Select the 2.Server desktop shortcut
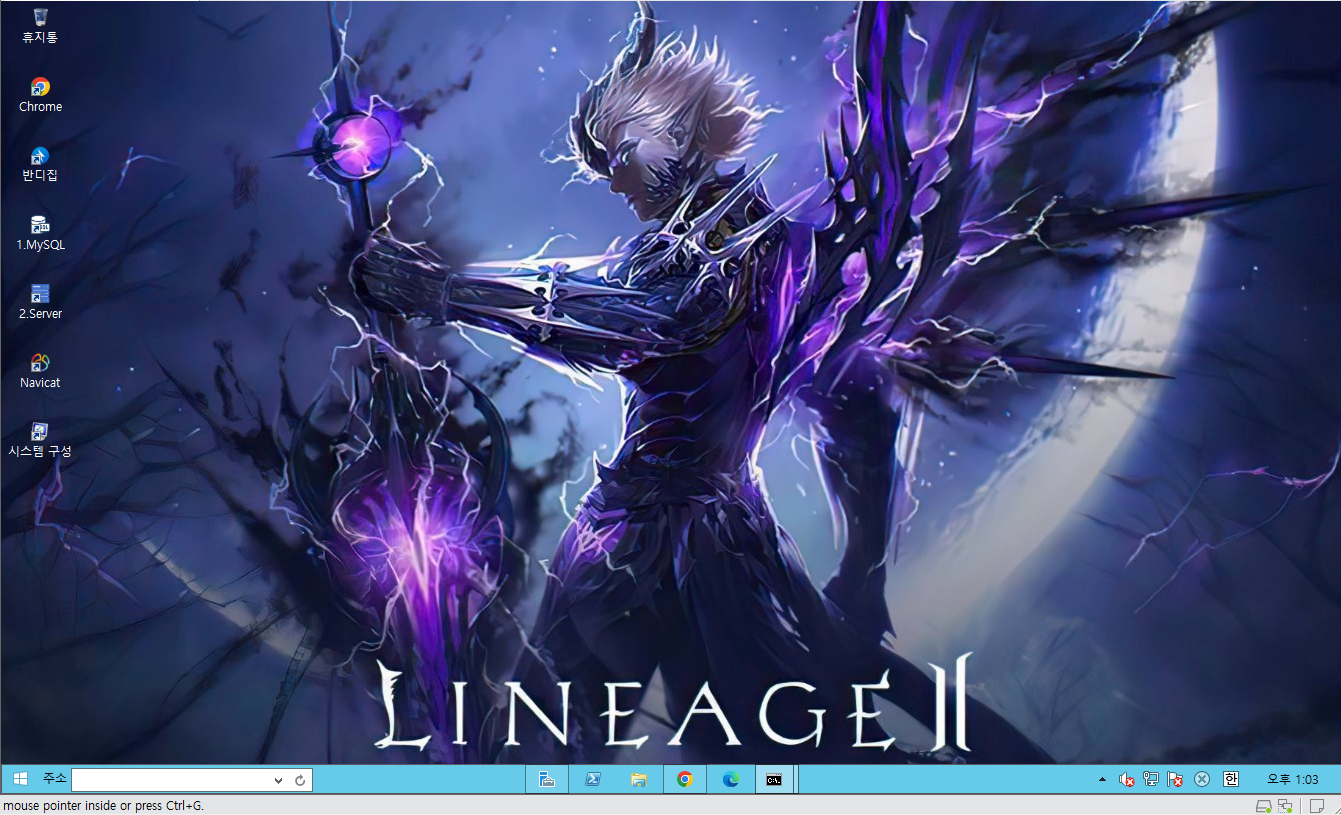 [40, 301]
